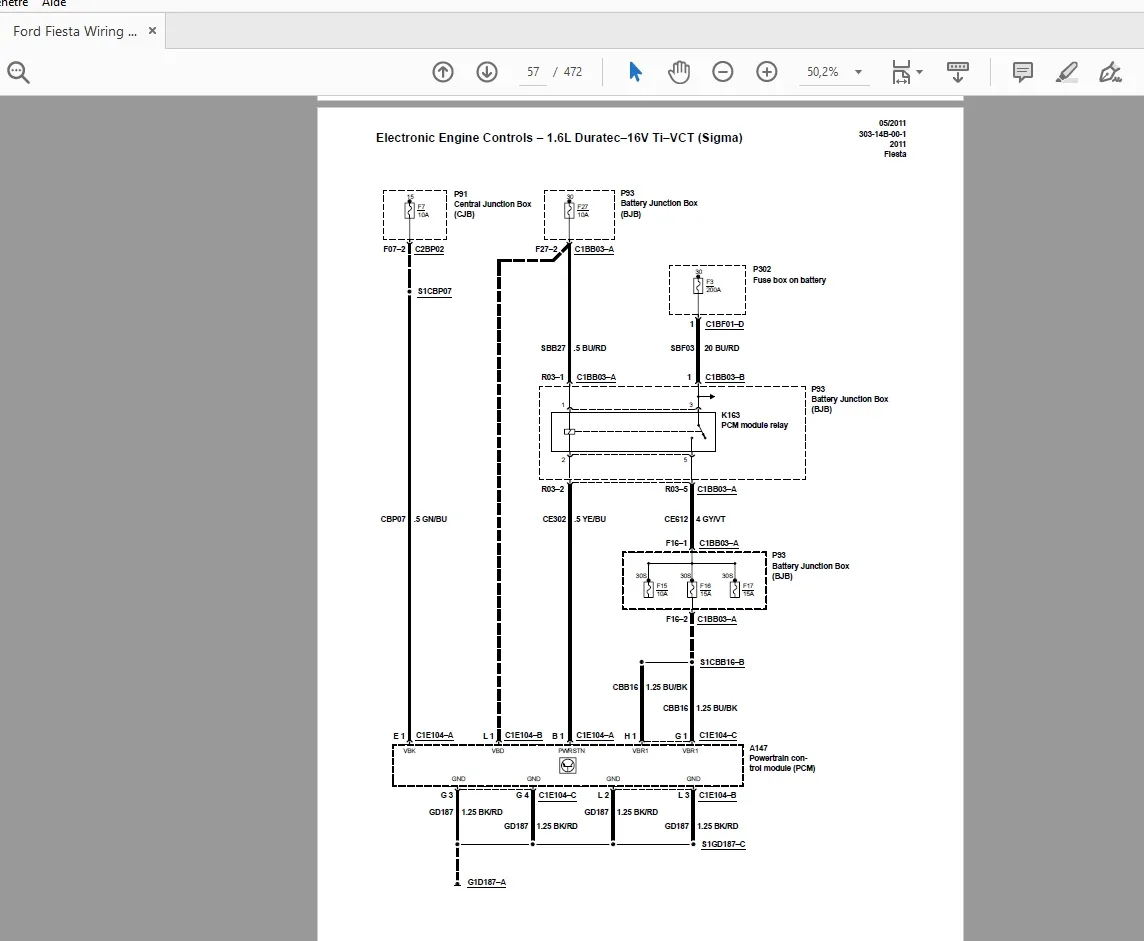
Task: Click the K163 PCM module relay label
Action: [x=754, y=420]
